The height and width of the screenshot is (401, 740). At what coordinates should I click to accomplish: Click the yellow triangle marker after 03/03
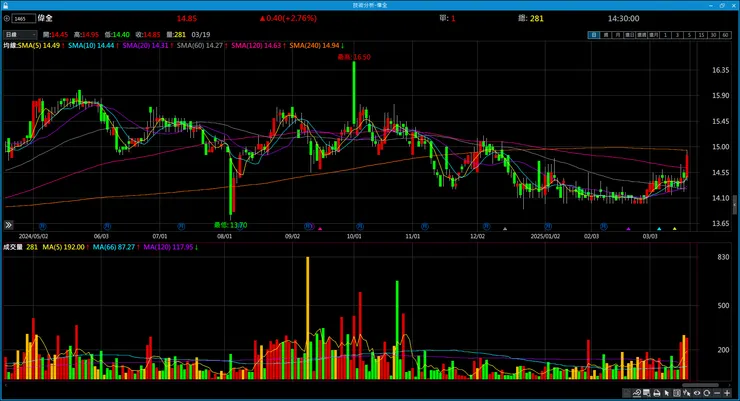coord(674,229)
